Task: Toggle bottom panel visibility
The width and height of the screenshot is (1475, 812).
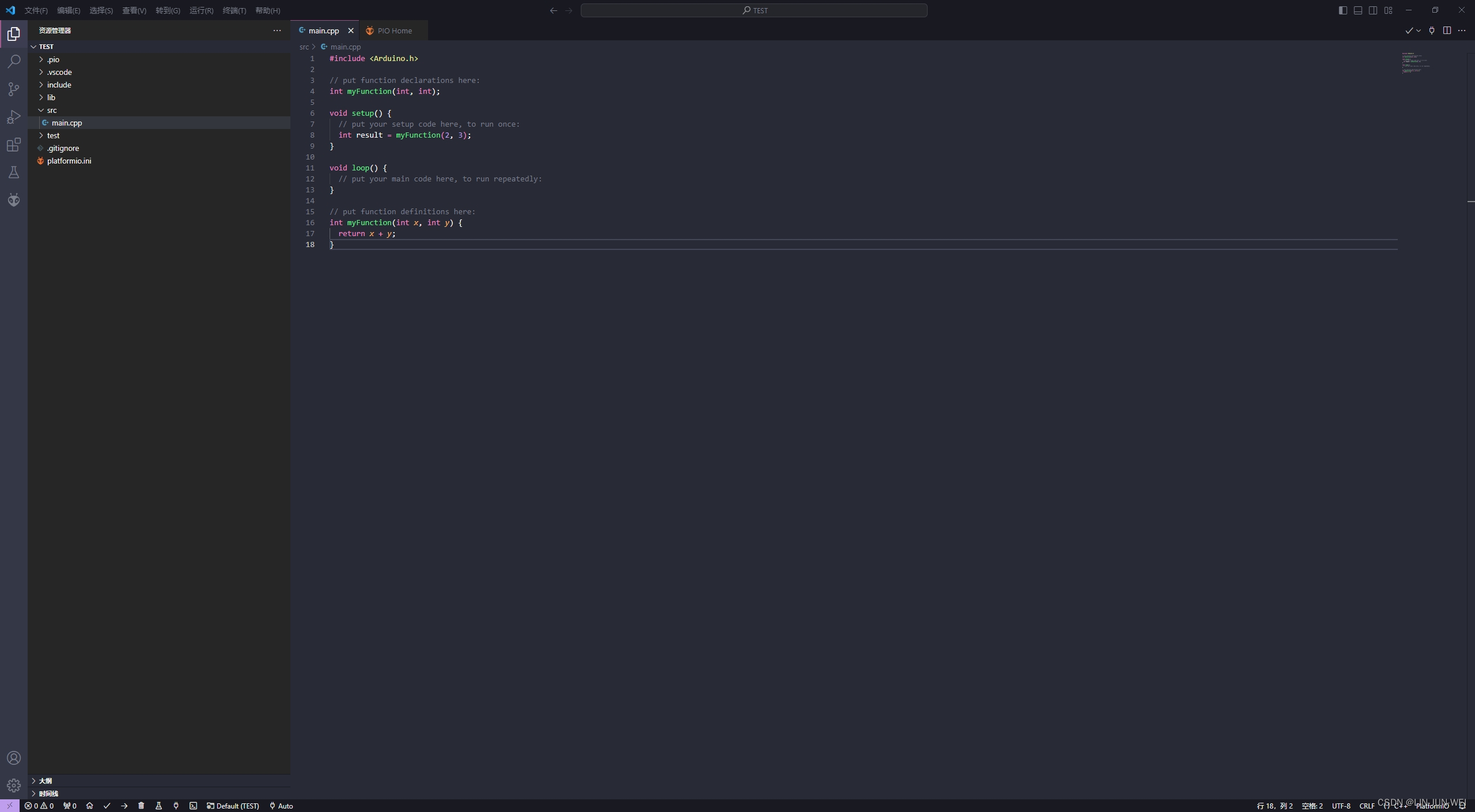Action: tap(1358, 10)
